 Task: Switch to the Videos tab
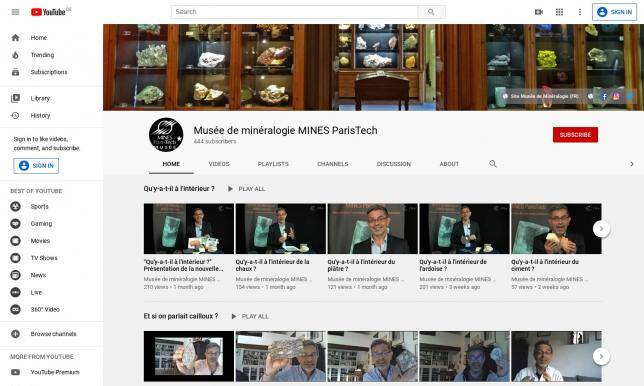pyautogui.click(x=219, y=164)
